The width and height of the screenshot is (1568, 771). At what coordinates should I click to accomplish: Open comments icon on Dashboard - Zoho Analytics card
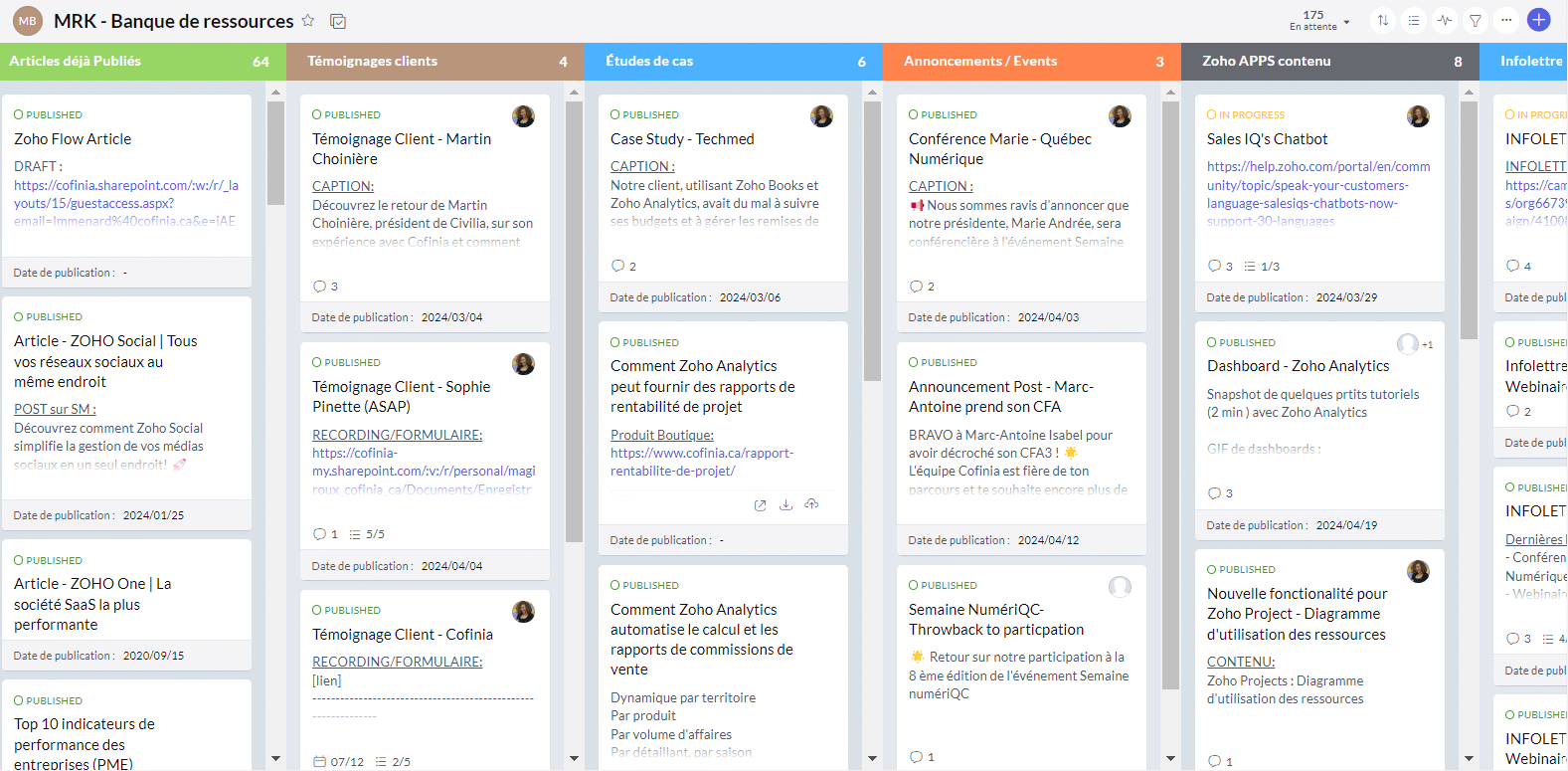1214,493
